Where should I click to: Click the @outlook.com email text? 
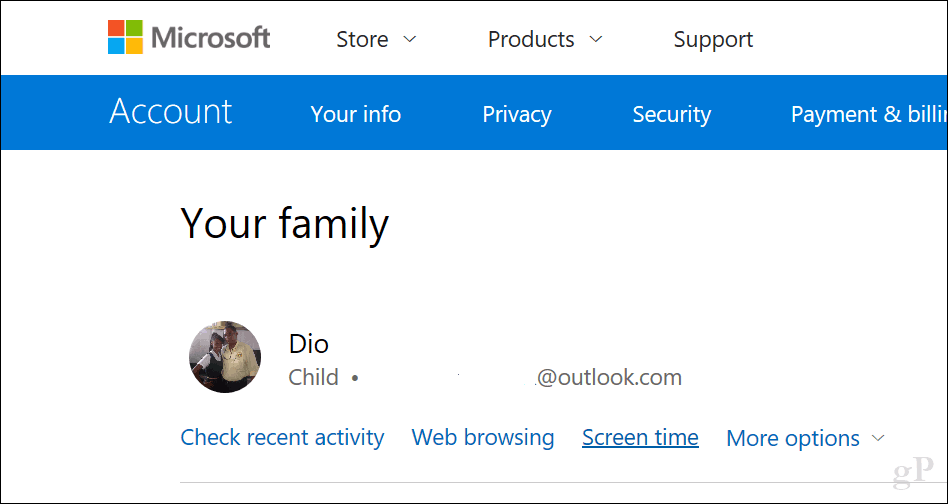click(x=609, y=378)
